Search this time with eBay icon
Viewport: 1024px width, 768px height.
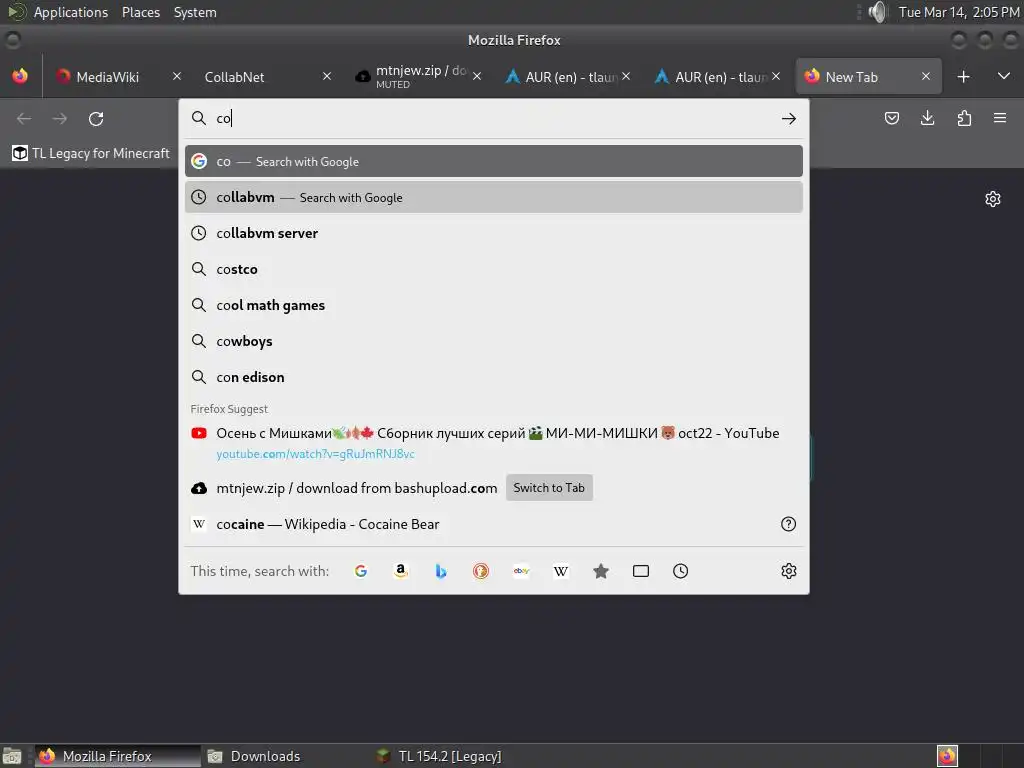(x=521, y=571)
